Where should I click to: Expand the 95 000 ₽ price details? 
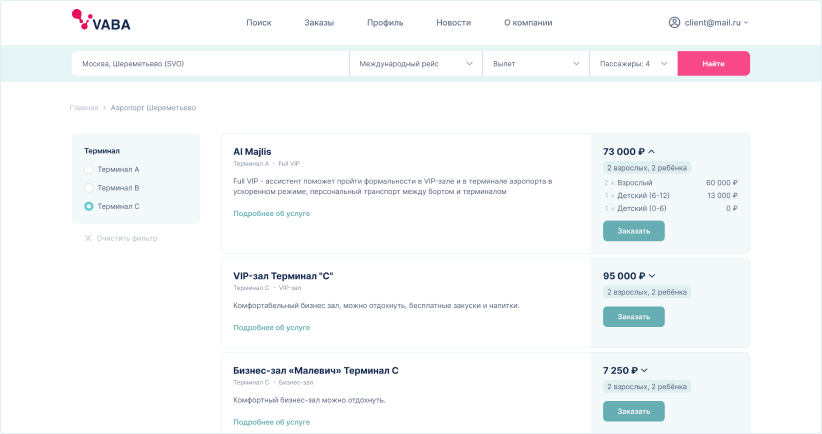coord(652,276)
